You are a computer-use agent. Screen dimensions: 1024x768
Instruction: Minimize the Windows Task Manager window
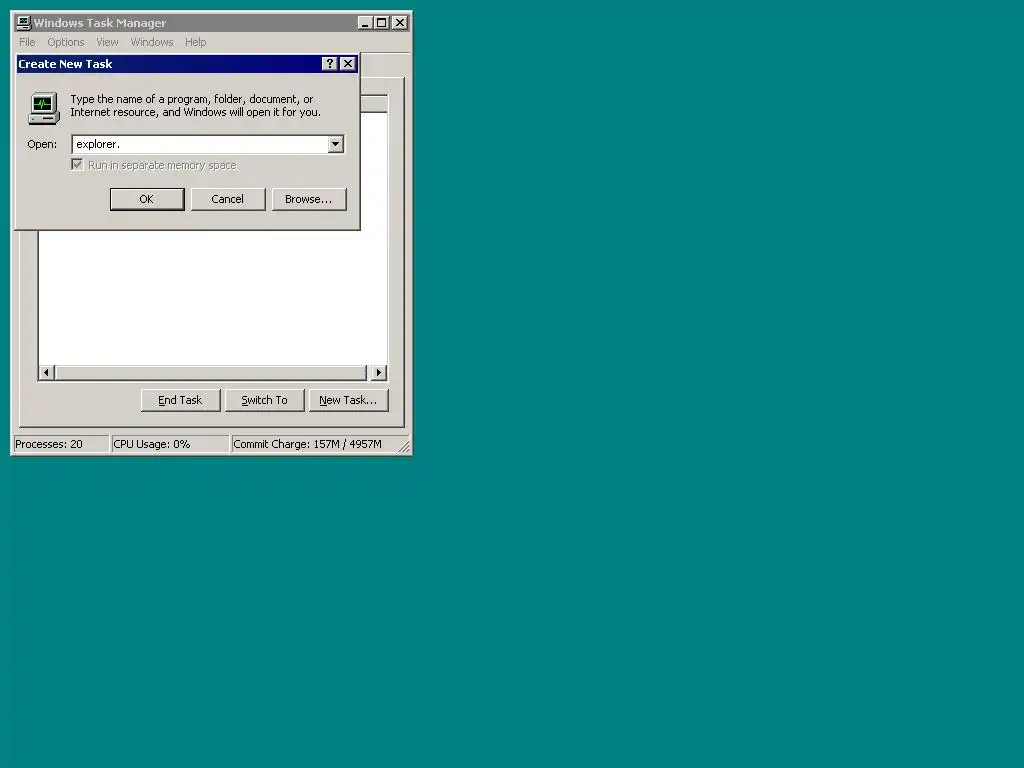pos(365,23)
